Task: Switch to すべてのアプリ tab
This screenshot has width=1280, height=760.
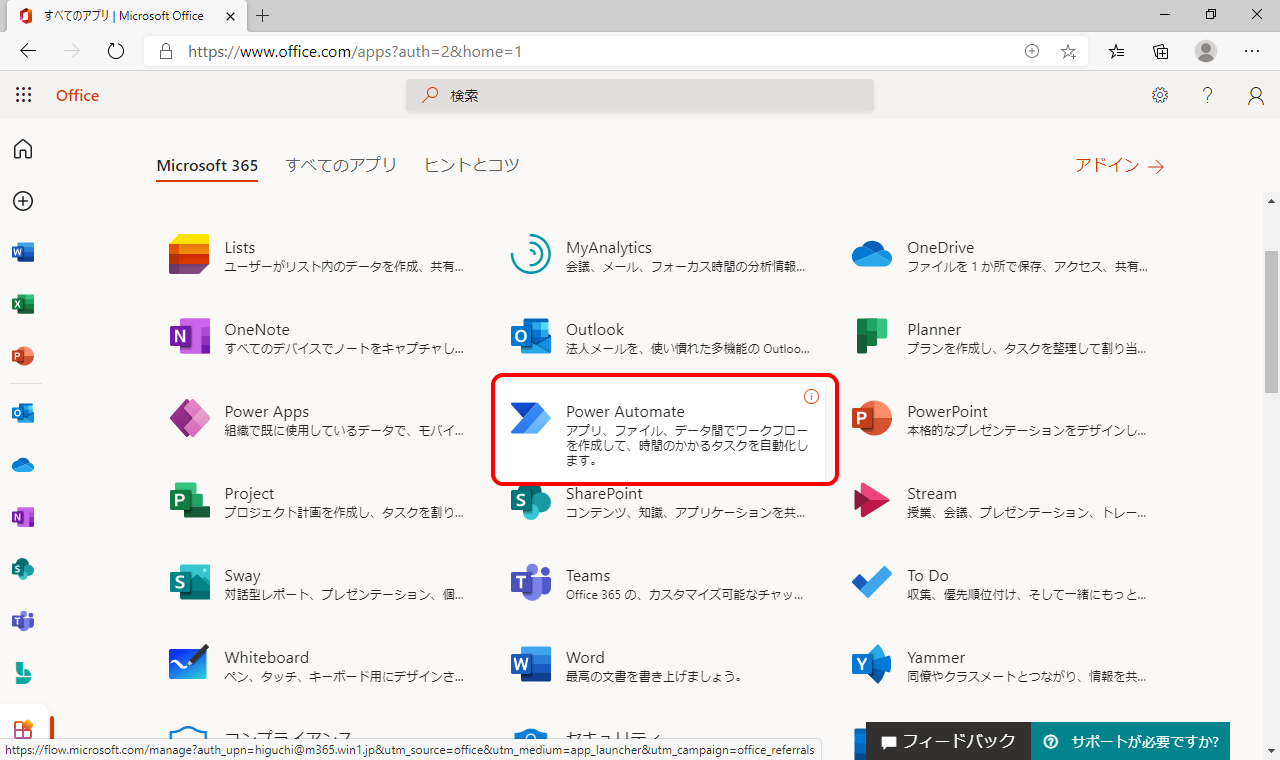Action: coord(341,165)
